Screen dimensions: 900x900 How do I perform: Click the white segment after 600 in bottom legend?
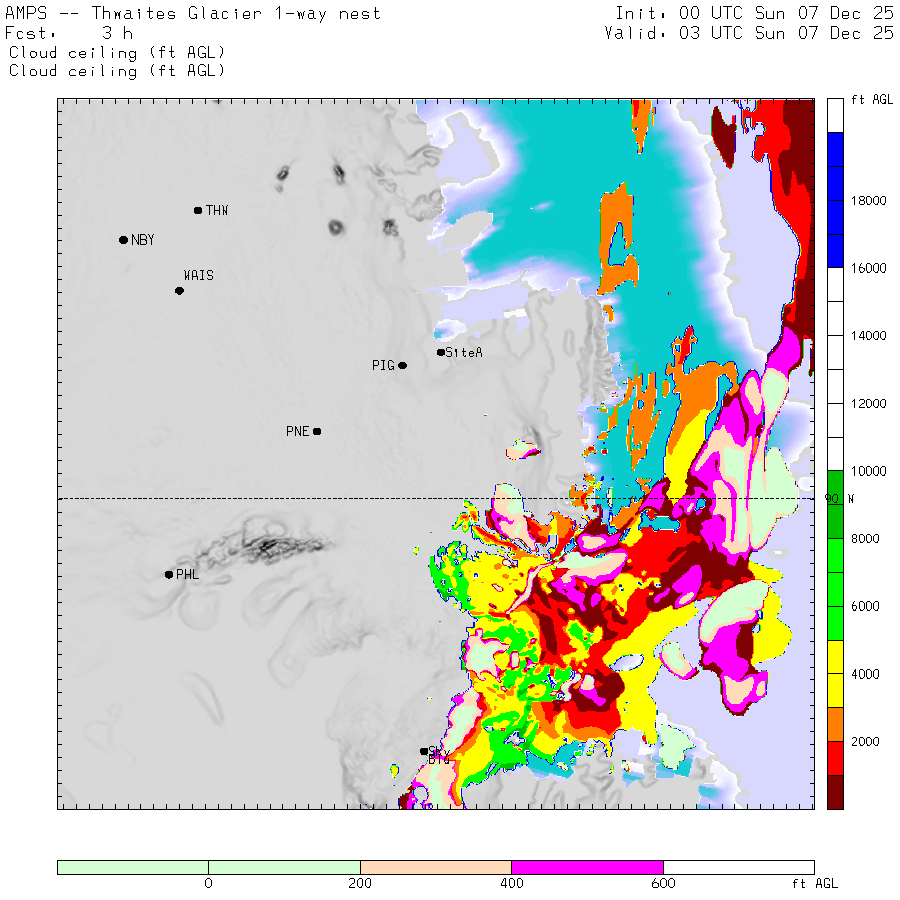(x=739, y=867)
